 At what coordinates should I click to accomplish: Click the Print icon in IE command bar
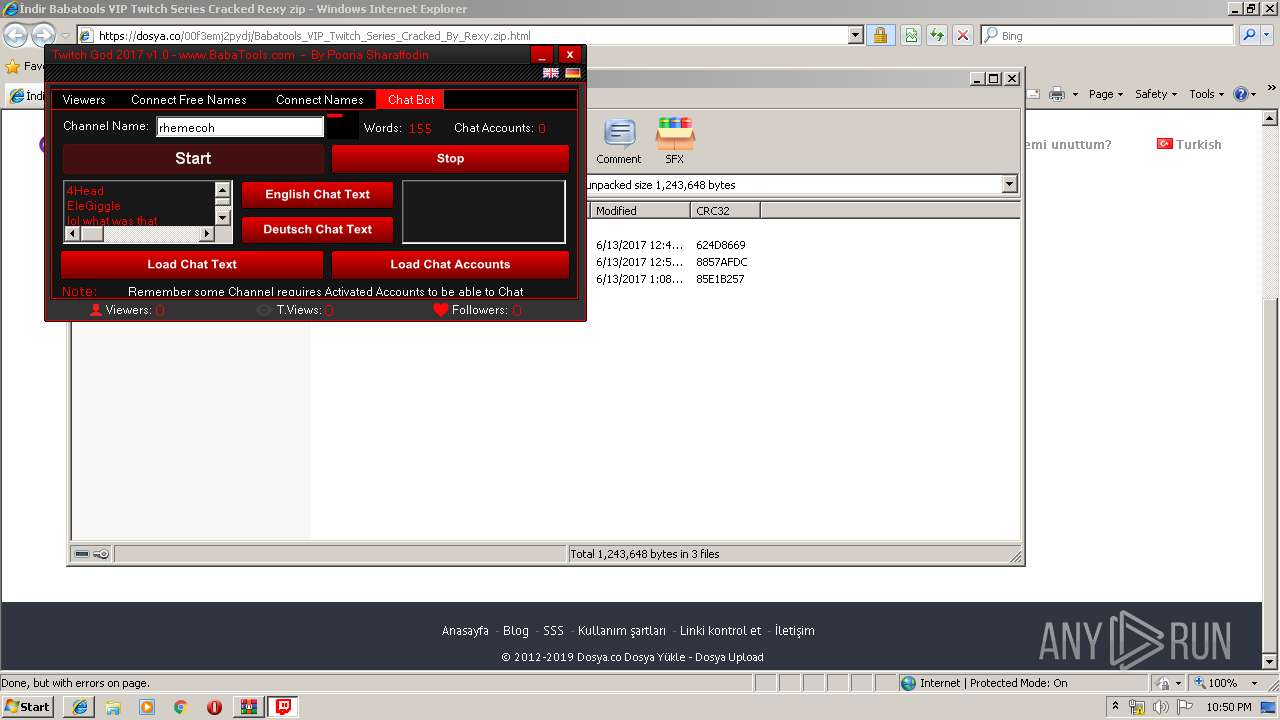click(x=1057, y=94)
